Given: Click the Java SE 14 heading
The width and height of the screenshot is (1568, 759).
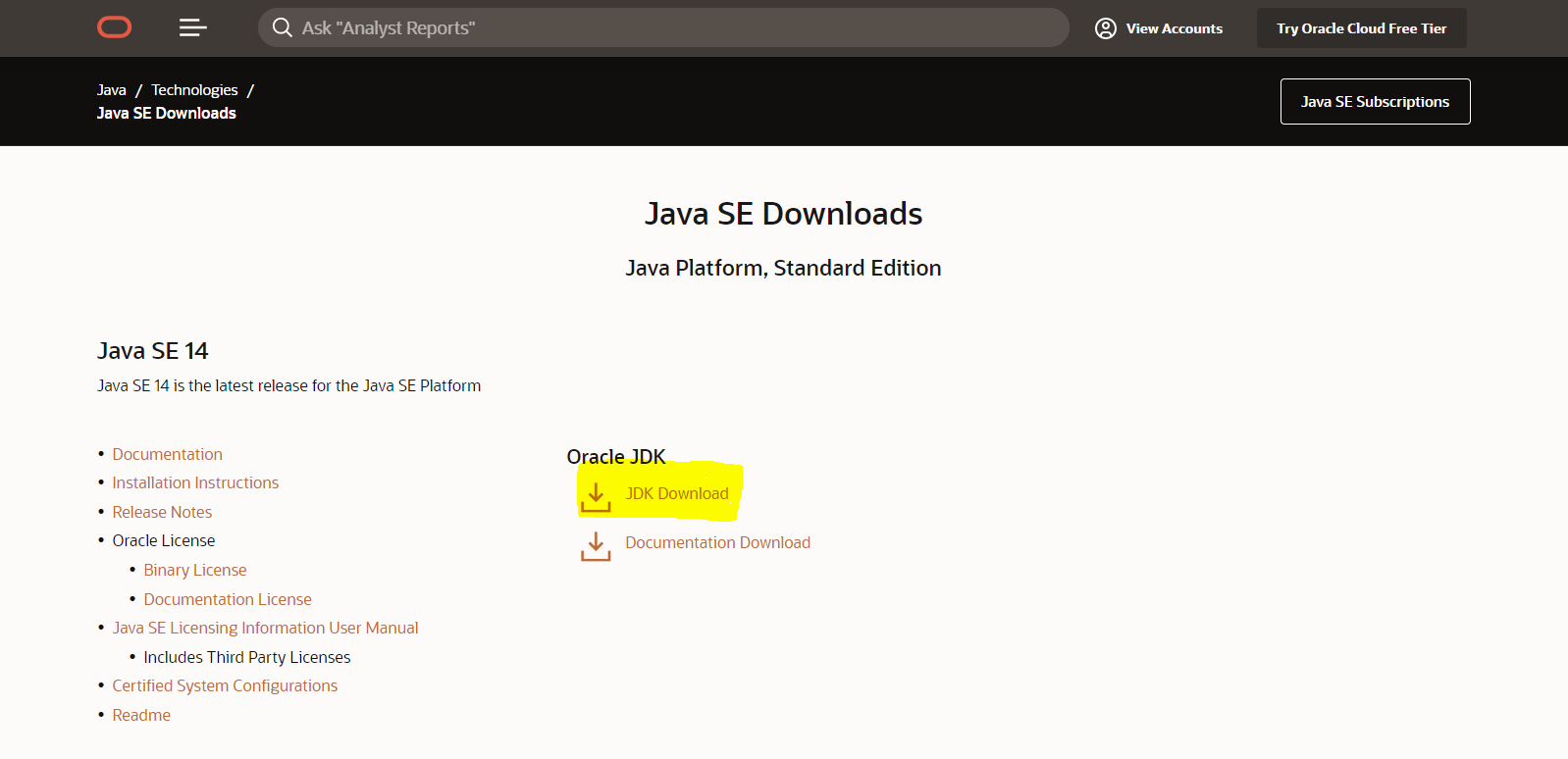Looking at the screenshot, I should [153, 351].
